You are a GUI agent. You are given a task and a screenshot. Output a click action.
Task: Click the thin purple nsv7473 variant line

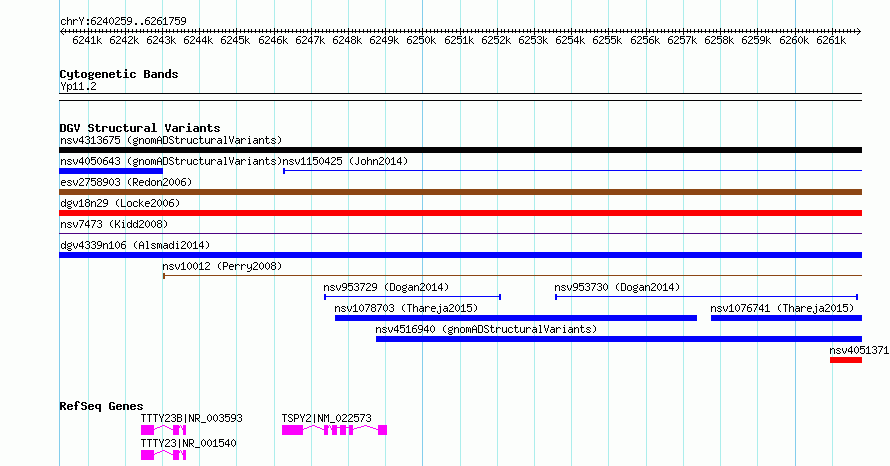(460, 233)
